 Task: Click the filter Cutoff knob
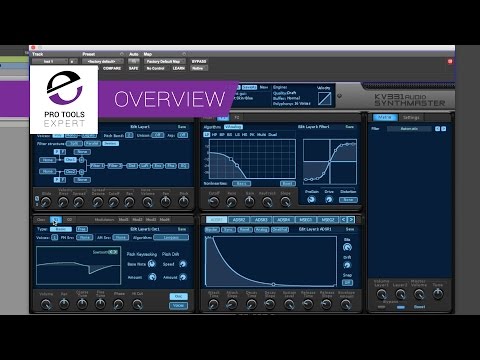(214, 201)
